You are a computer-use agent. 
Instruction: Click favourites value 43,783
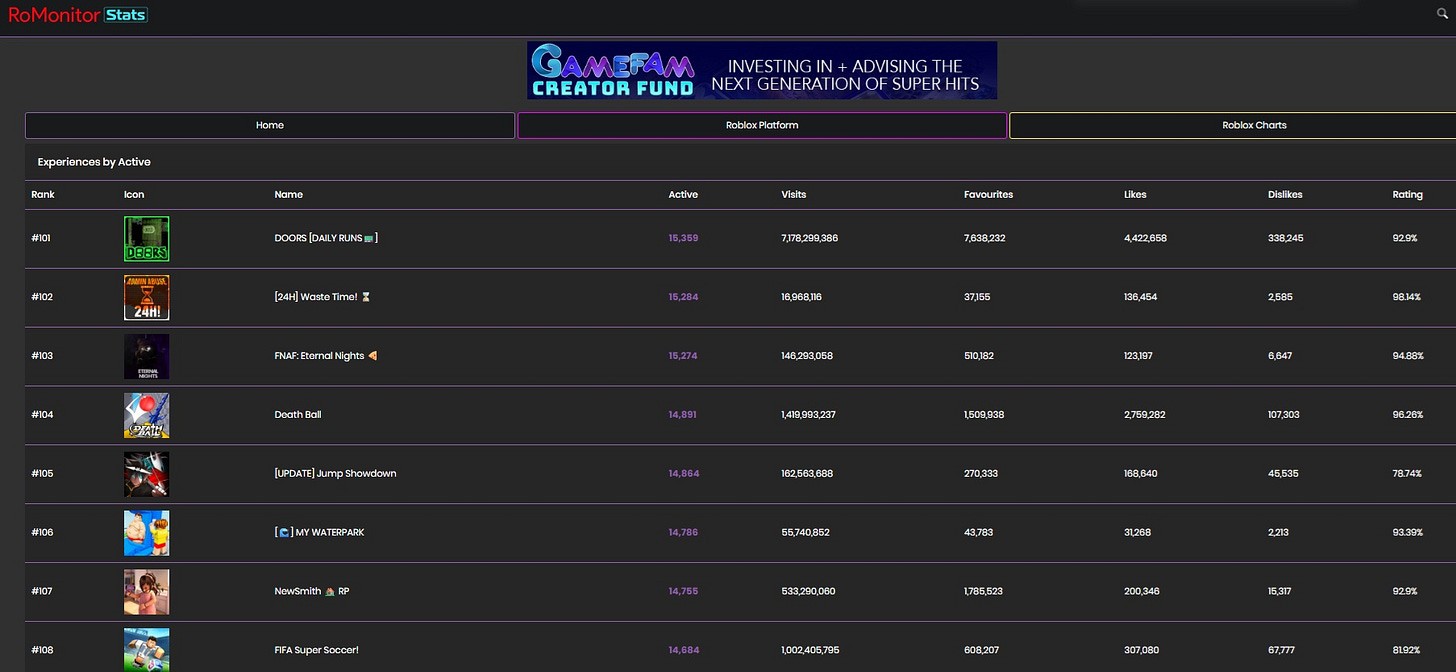979,532
